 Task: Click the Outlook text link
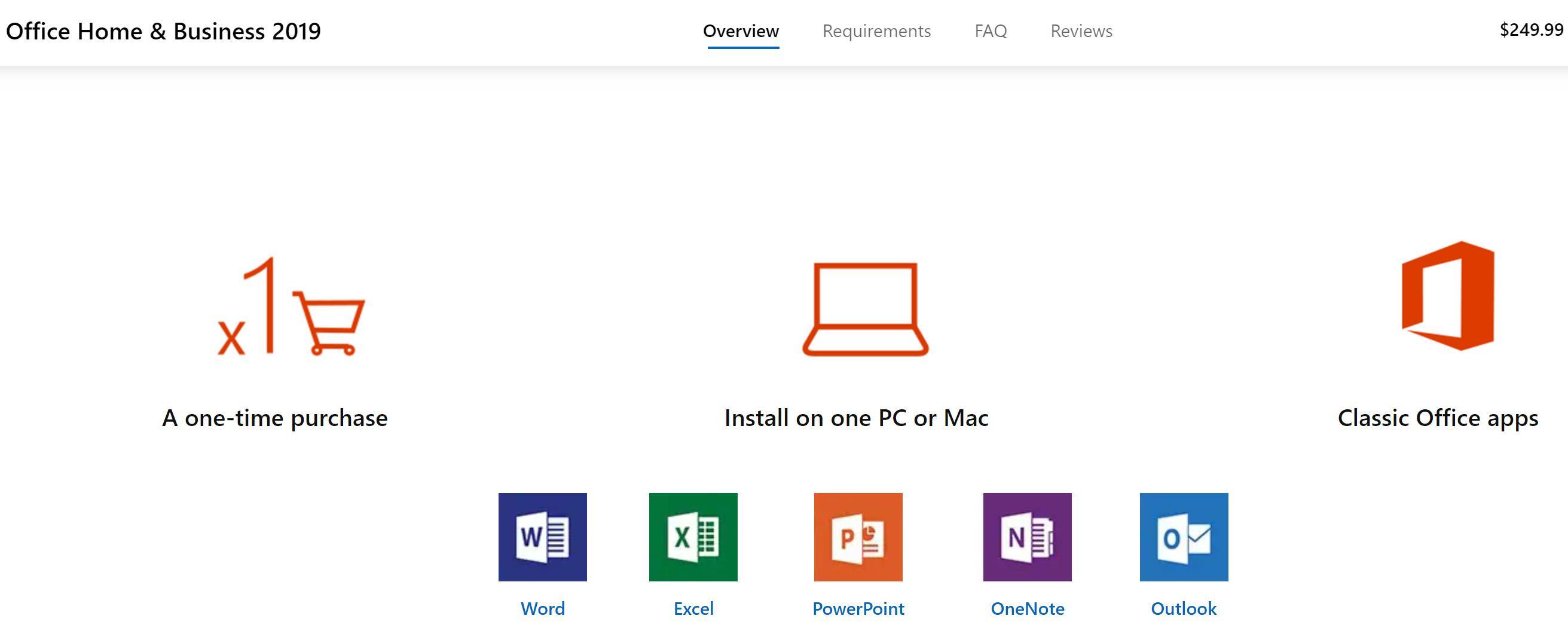pyautogui.click(x=1183, y=609)
